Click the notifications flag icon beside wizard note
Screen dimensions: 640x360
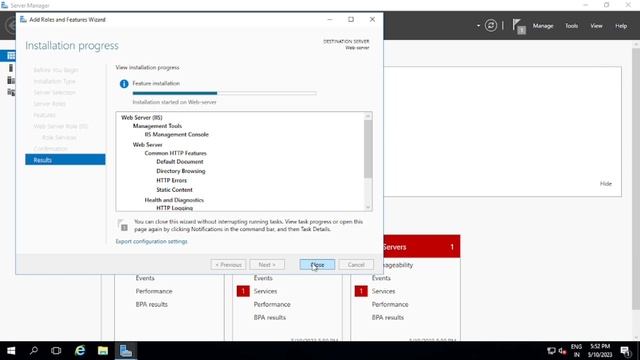[123, 225]
